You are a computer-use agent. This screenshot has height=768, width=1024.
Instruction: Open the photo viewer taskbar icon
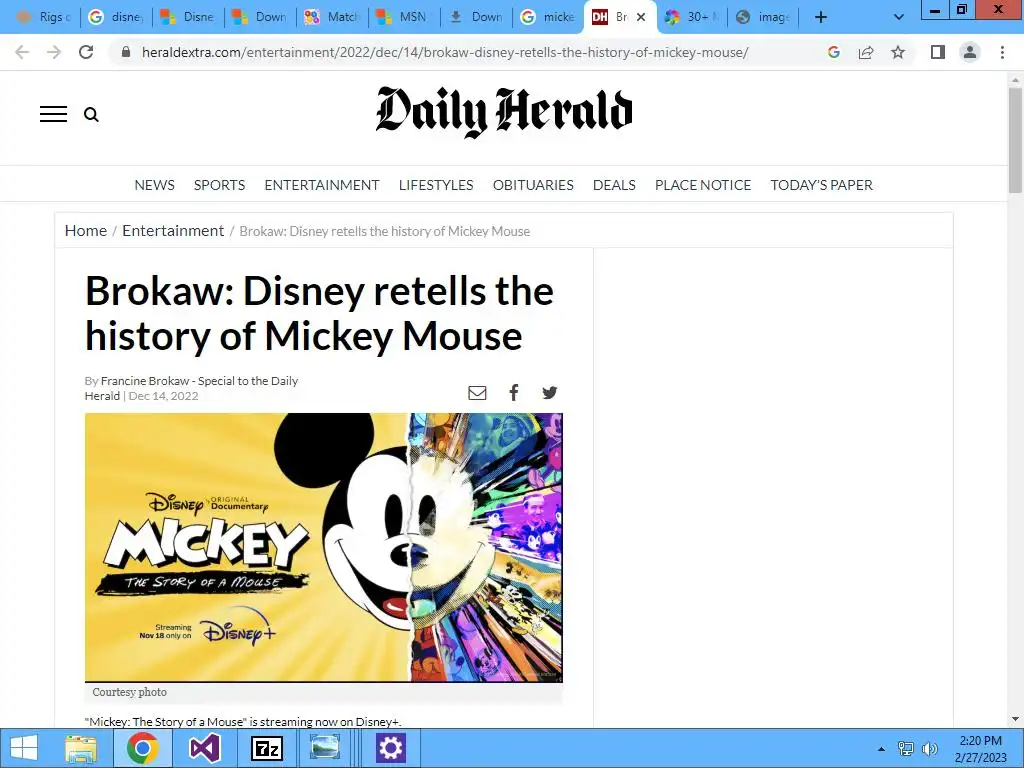[325, 748]
